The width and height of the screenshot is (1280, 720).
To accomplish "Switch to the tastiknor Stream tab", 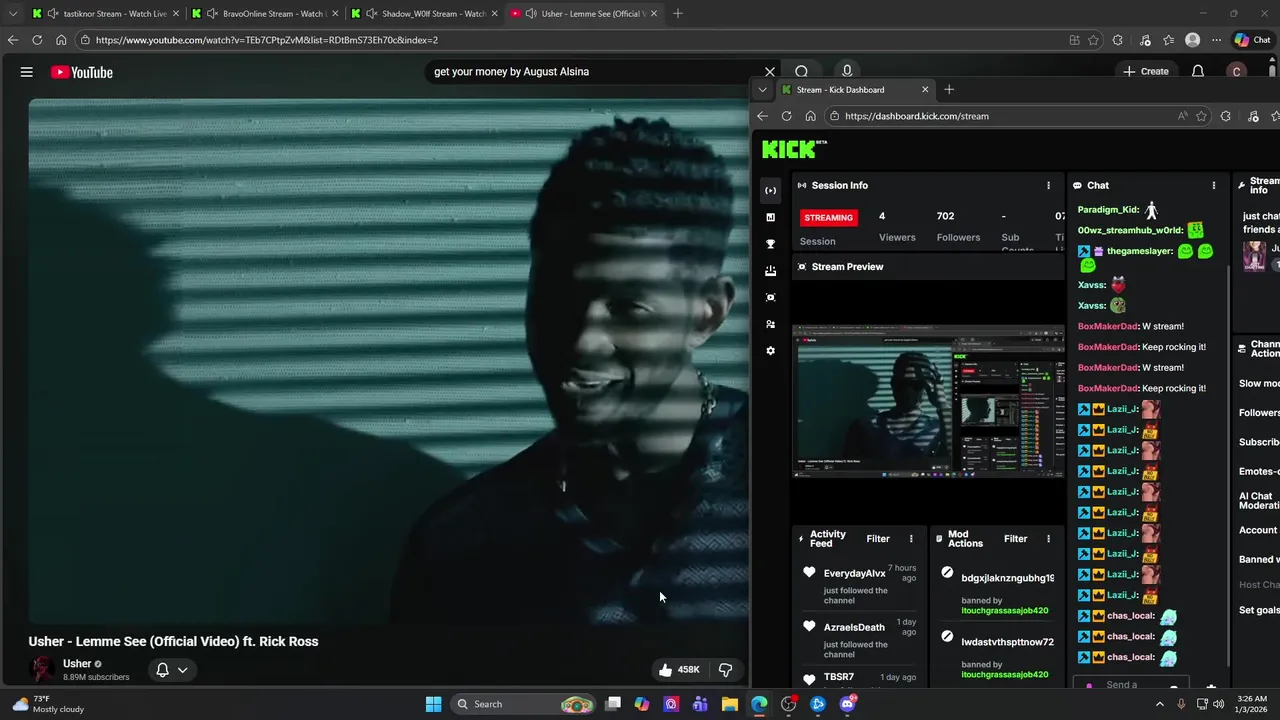I will [x=105, y=14].
